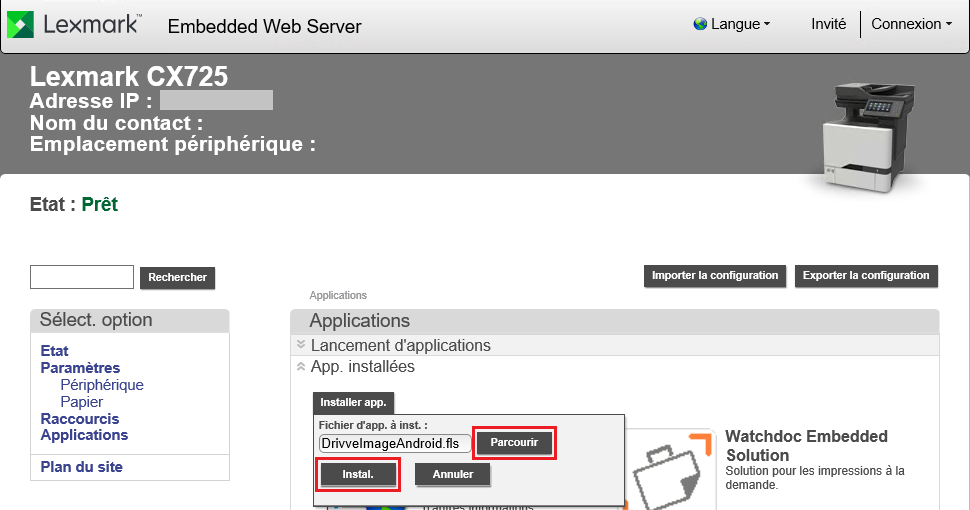Click the Rechercher search button
This screenshot has height=510, width=970.
[177, 277]
